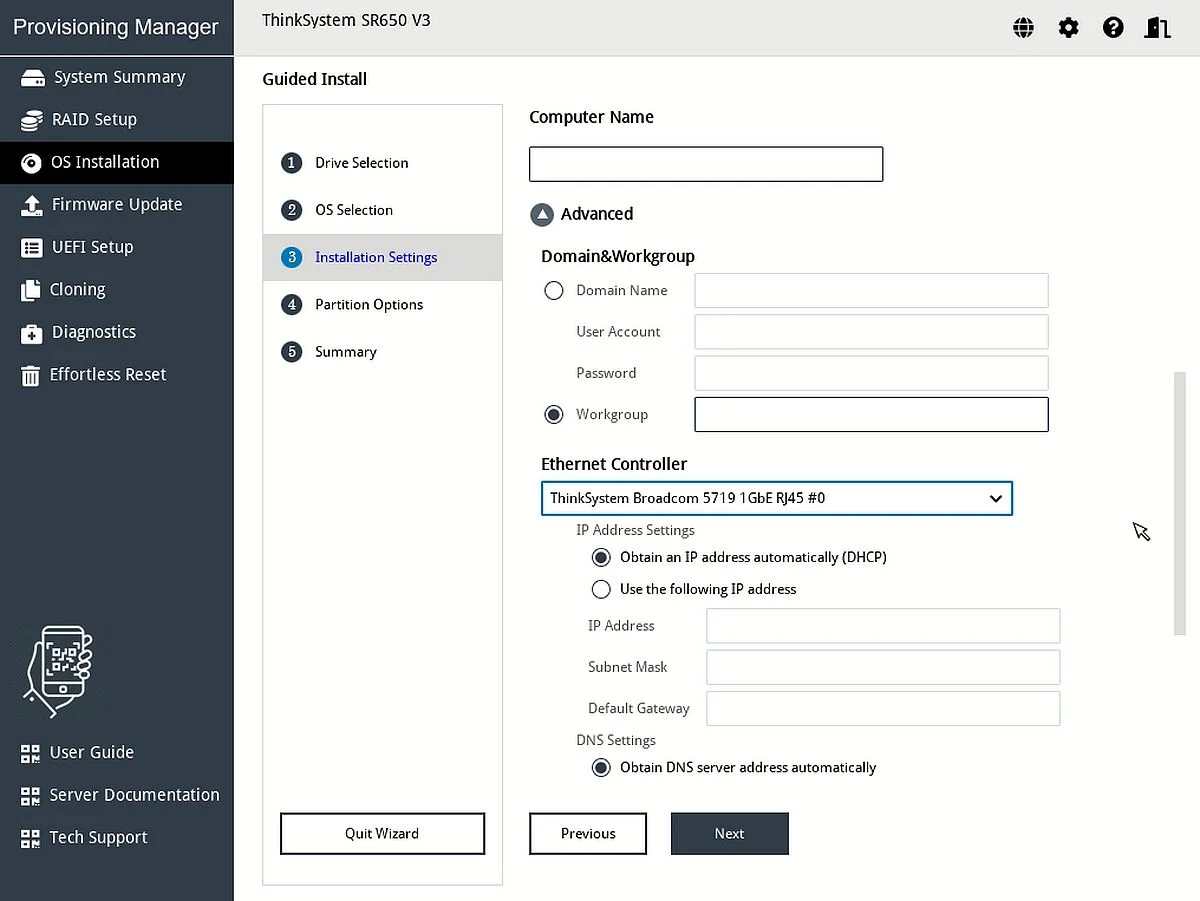Click the User Account text field
The height and width of the screenshot is (901, 1200).
(x=871, y=332)
